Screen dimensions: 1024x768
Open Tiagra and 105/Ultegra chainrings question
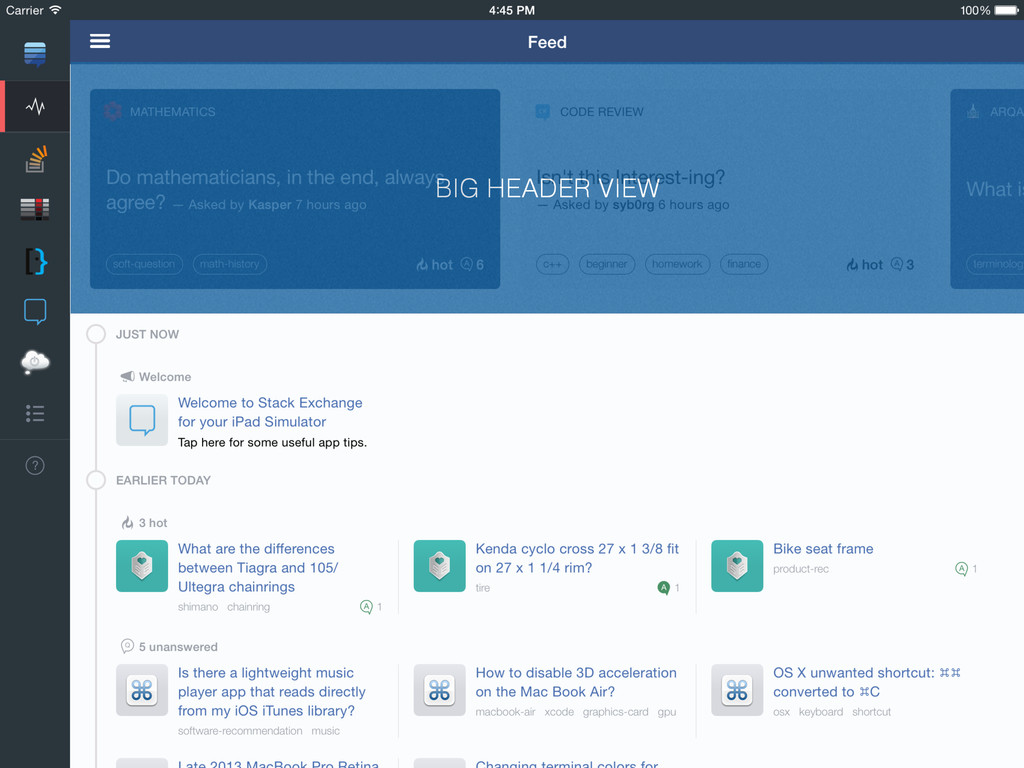[258, 568]
